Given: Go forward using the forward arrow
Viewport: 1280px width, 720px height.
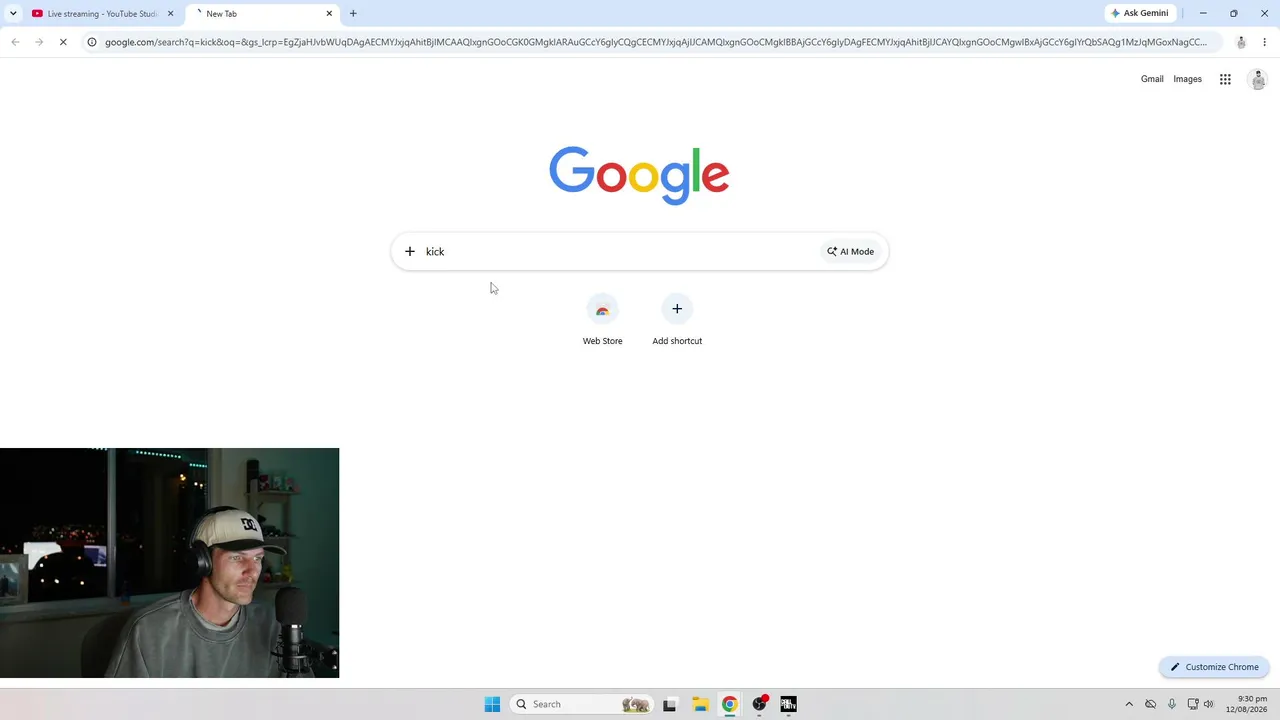Looking at the screenshot, I should click(x=39, y=42).
